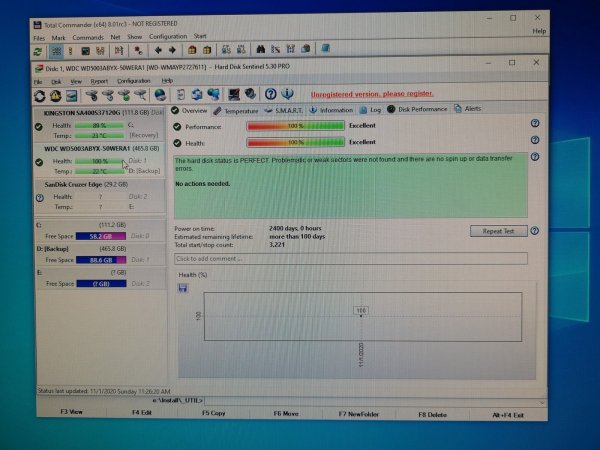Open the Log tab
600x450 pixels.
370,110
